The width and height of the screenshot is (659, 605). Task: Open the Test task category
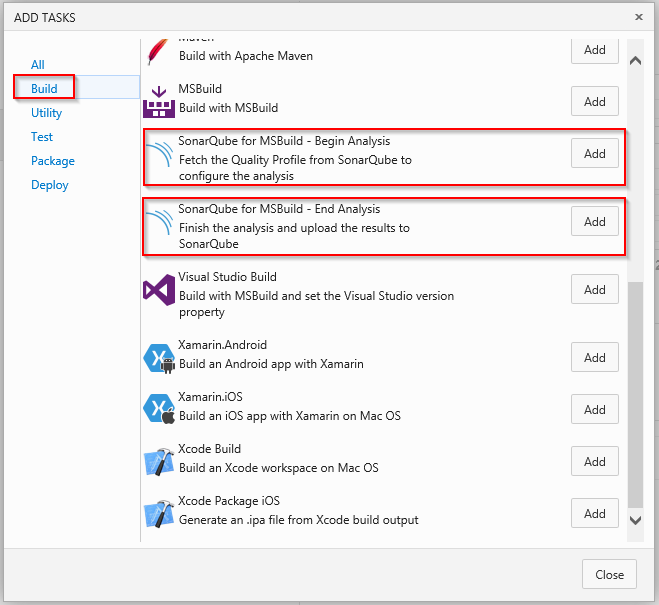42,137
